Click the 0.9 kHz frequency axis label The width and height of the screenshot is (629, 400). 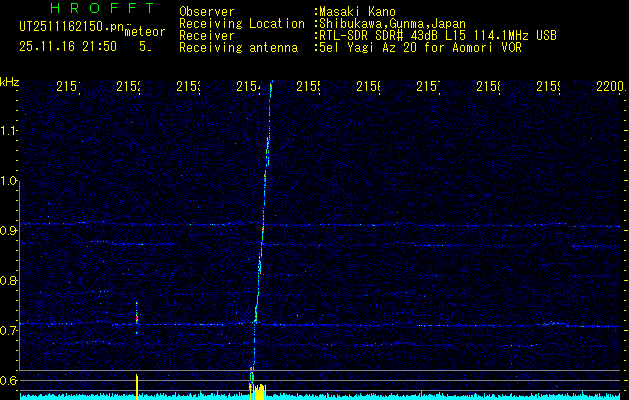pos(10,231)
